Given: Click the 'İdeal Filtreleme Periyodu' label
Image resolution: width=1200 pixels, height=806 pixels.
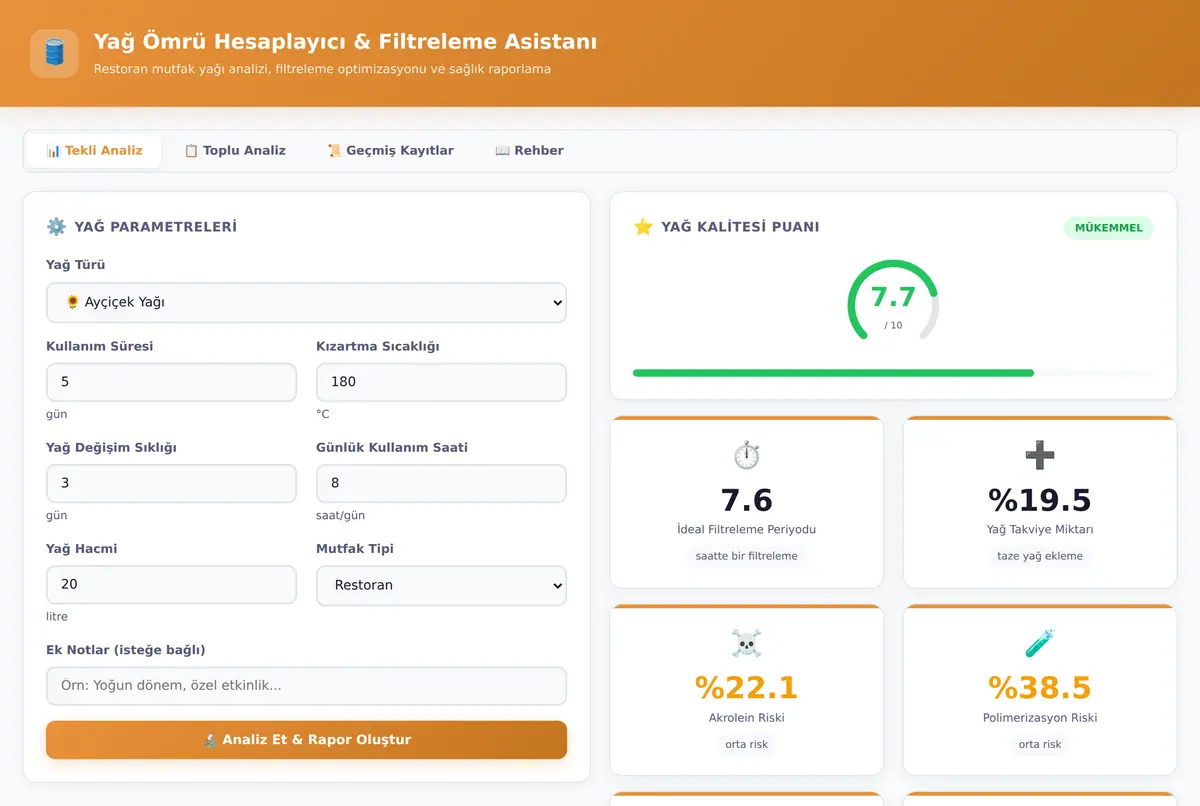Looking at the screenshot, I should [746, 530].
